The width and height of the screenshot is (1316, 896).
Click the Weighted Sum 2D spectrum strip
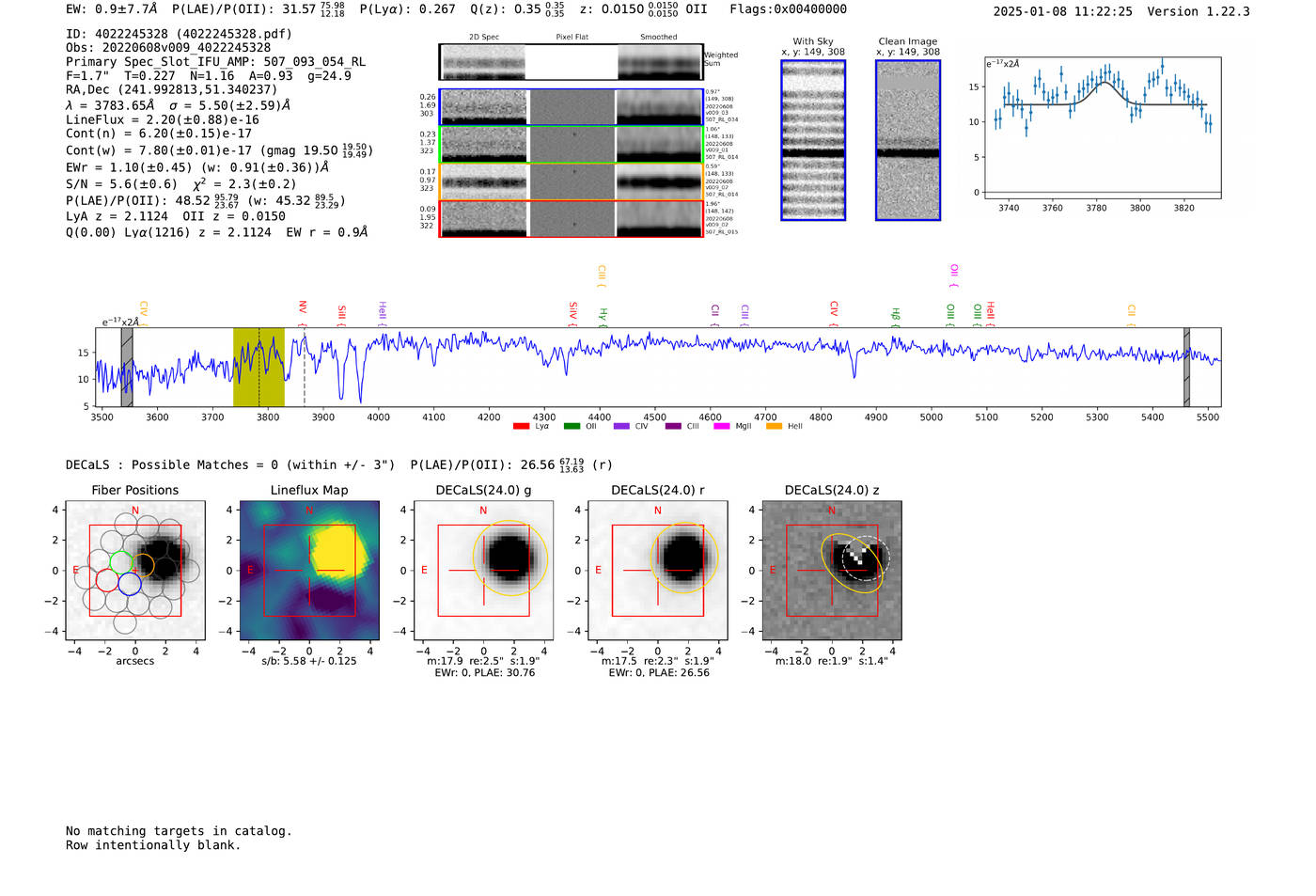[571, 62]
